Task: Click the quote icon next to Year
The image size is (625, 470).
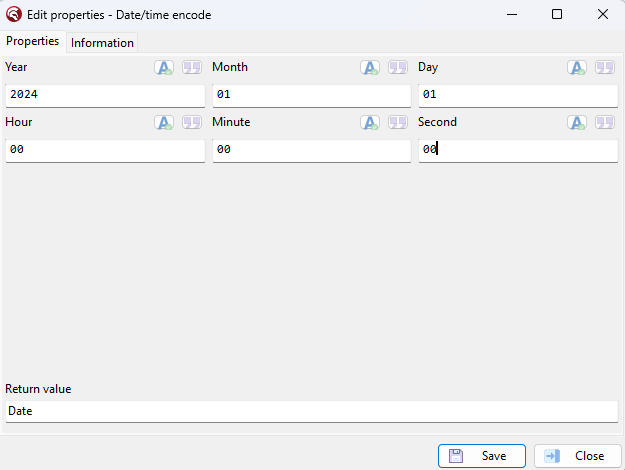Action: [x=192, y=67]
